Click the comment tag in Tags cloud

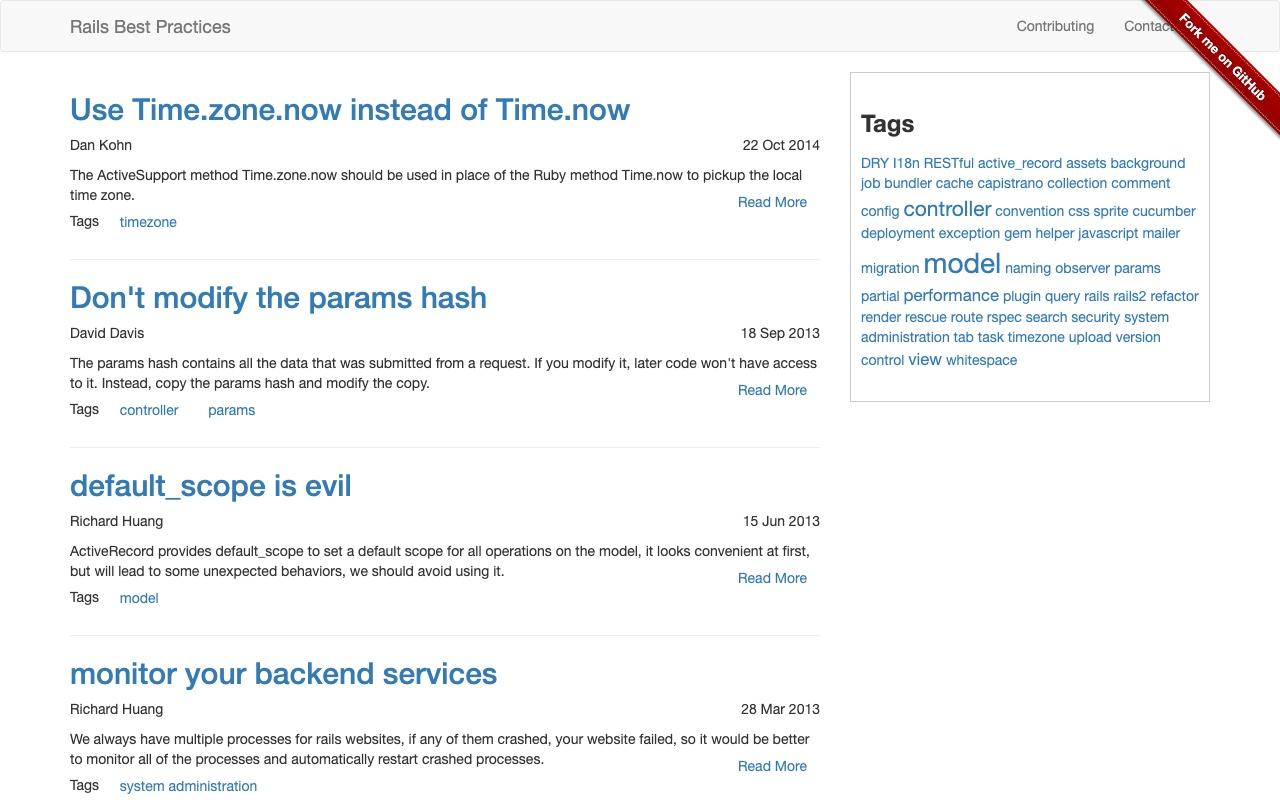tap(1140, 183)
